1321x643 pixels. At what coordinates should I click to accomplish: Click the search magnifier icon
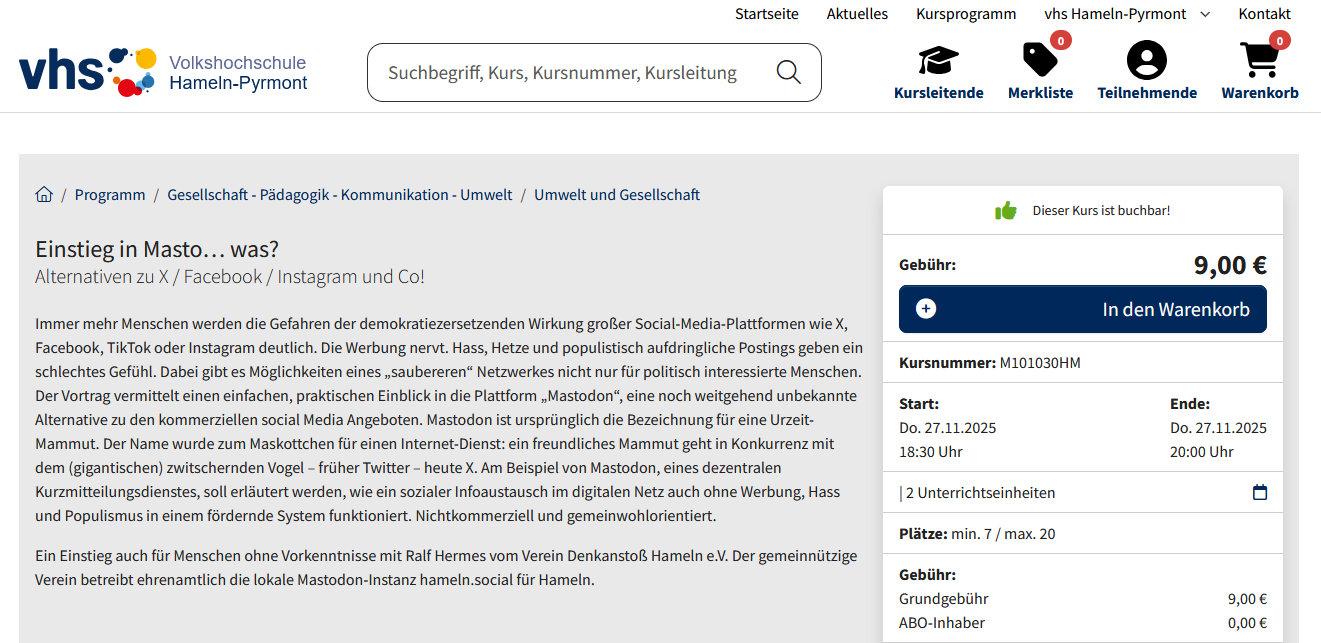(x=788, y=72)
